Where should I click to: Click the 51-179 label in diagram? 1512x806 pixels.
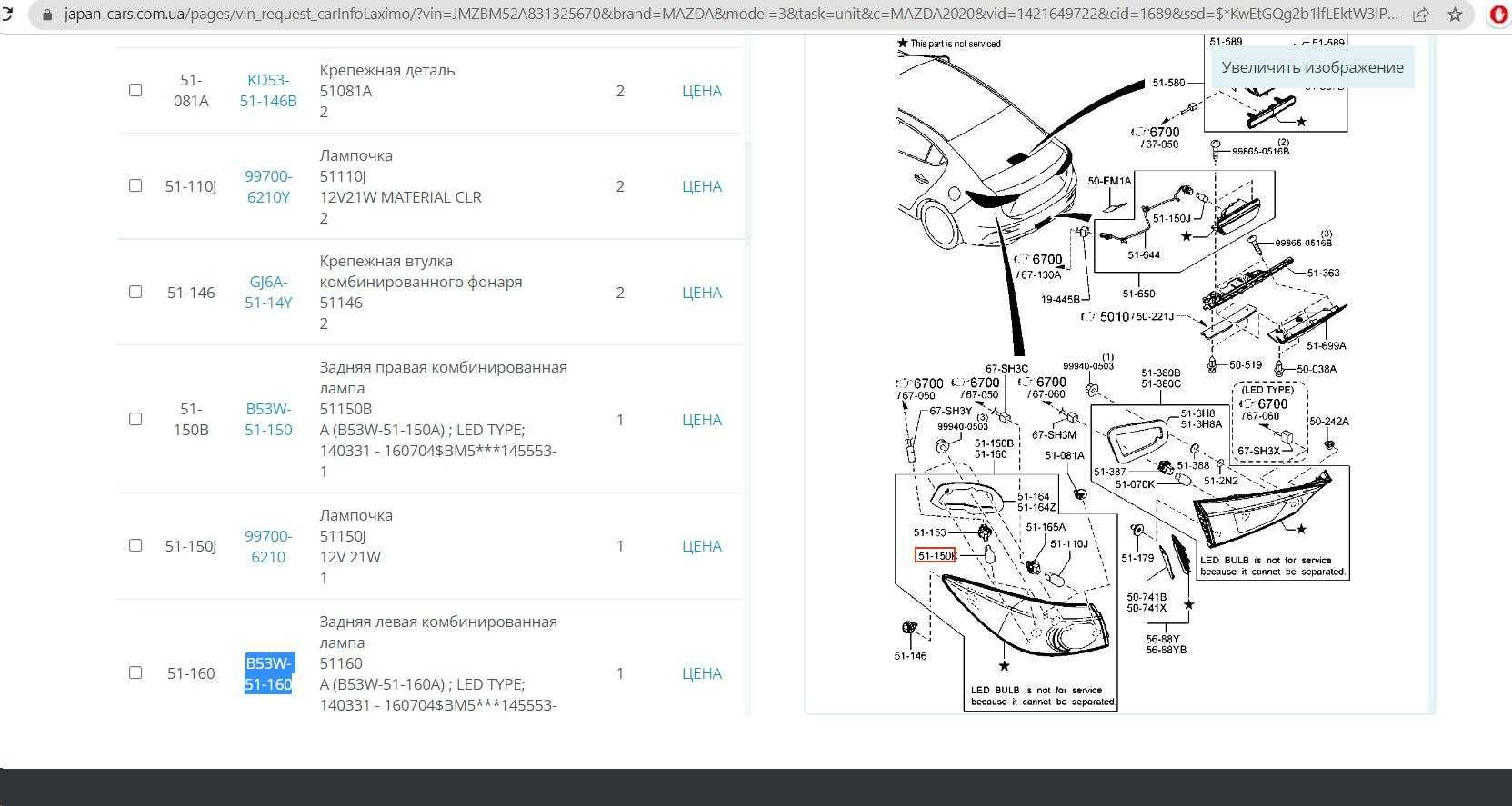1137,558
